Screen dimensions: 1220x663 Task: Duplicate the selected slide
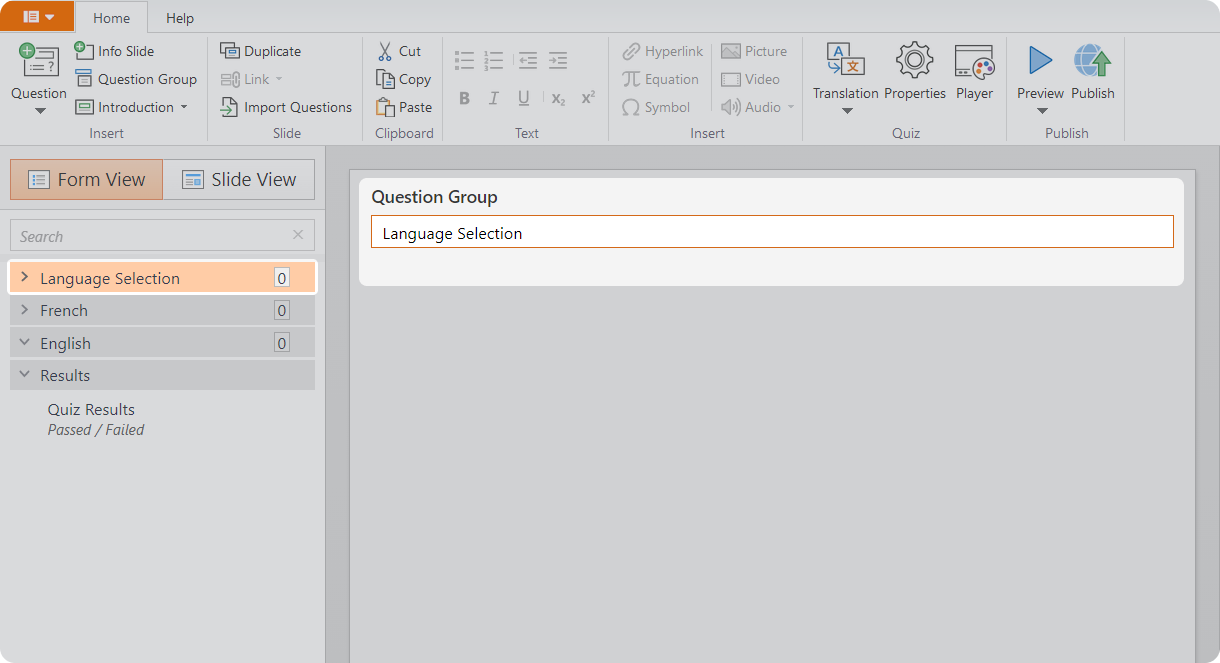click(x=260, y=51)
